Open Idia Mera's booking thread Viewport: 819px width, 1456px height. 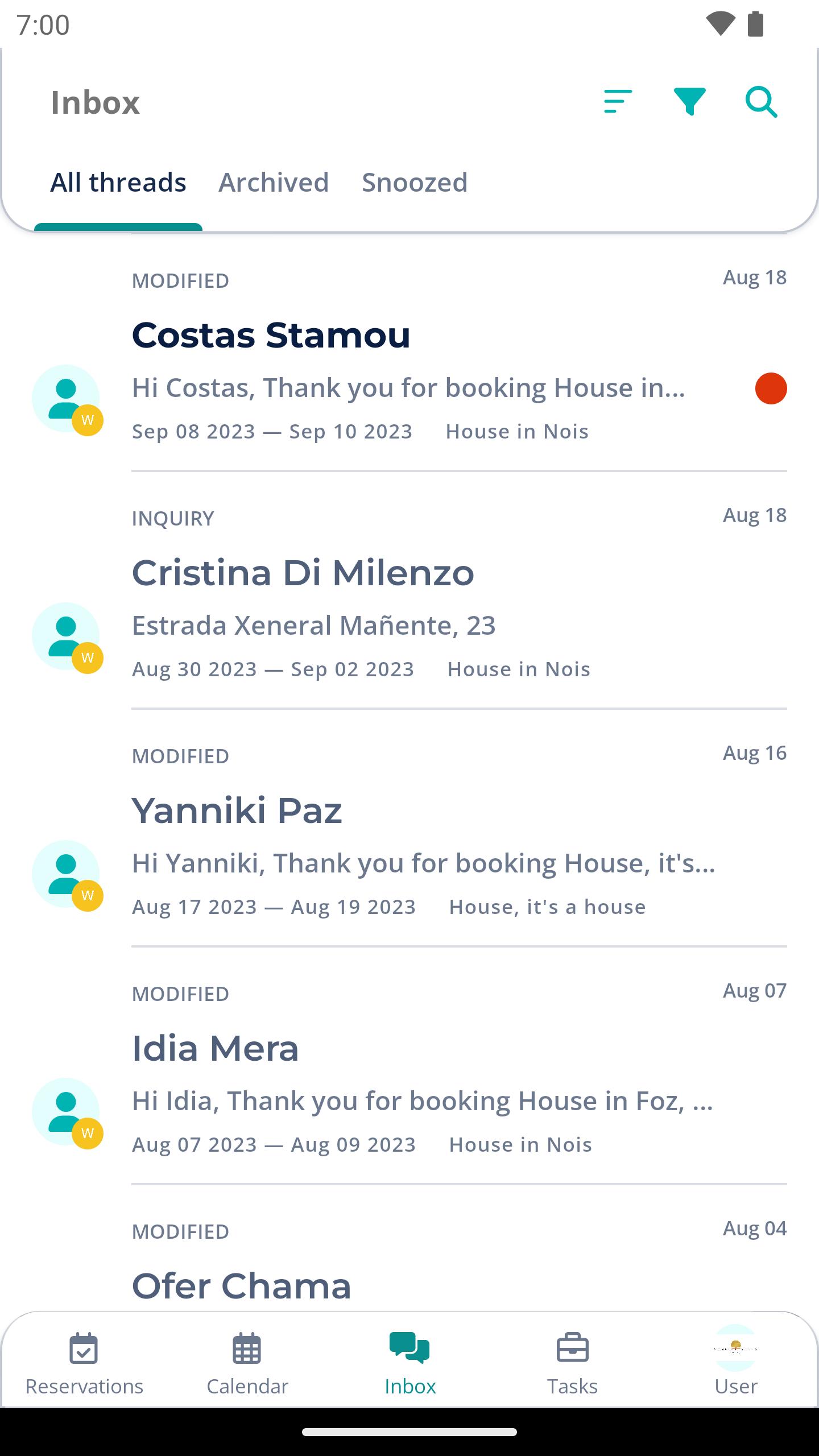point(409,1066)
